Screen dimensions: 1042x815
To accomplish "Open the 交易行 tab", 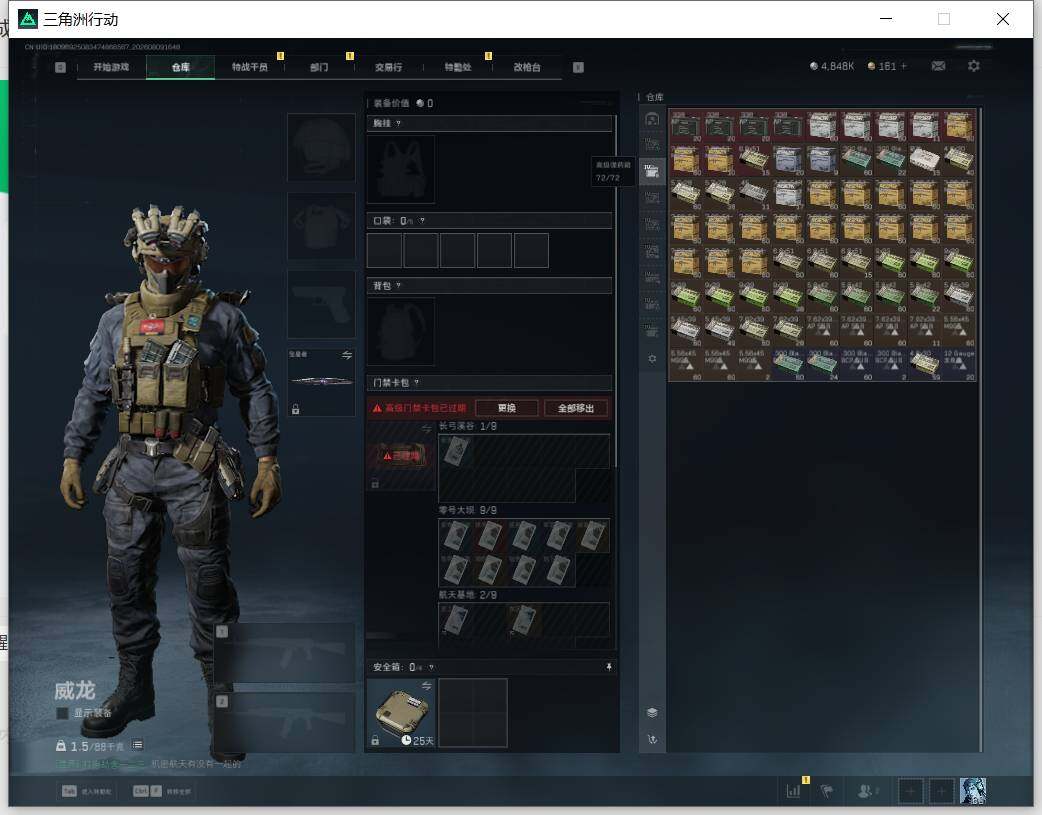I will pos(388,67).
